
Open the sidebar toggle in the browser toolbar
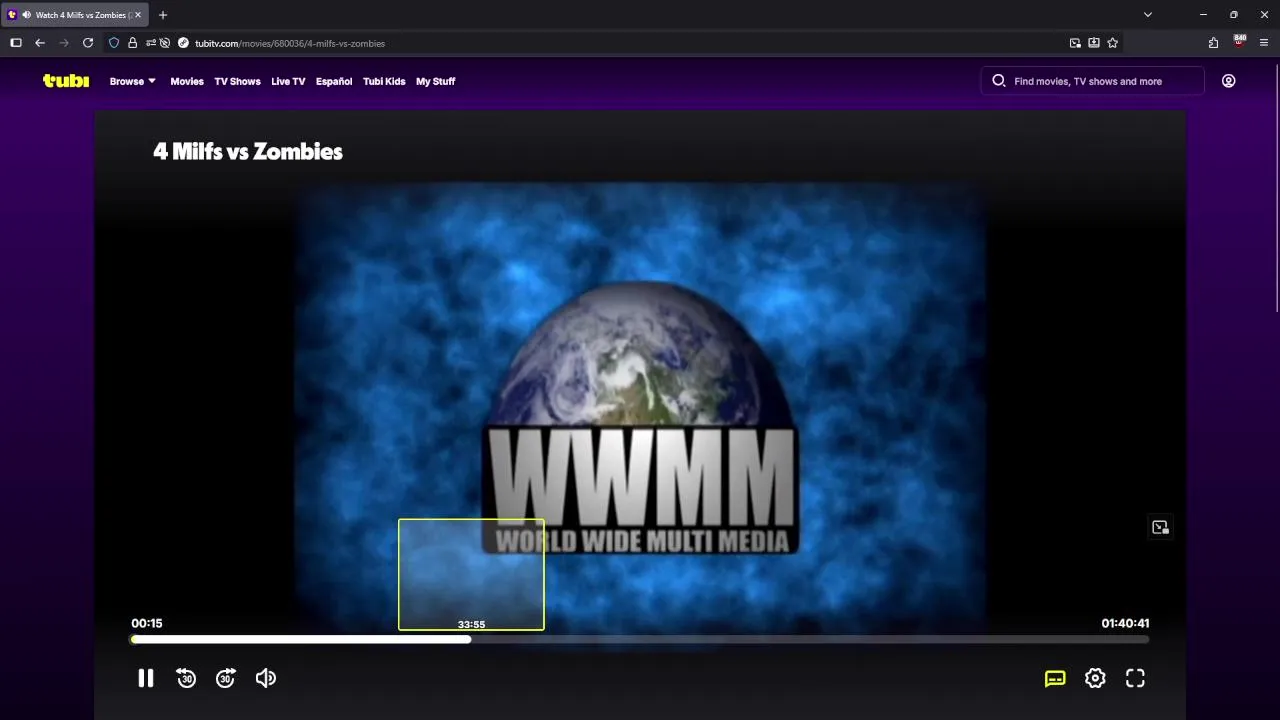15,43
